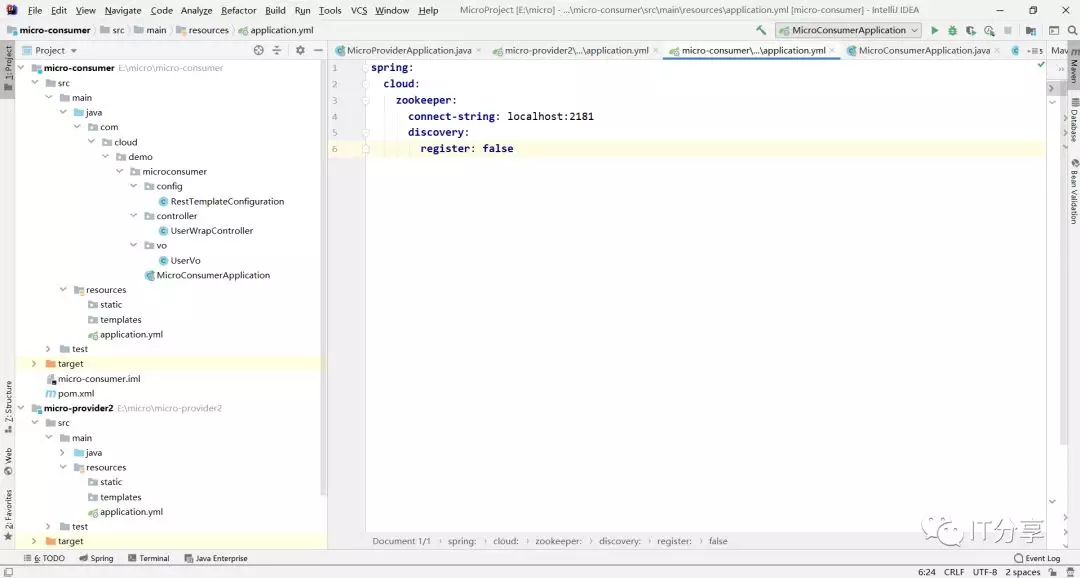Screen dimensions: 1080x578
Task: Open the Database tool window
Action: coord(1073,119)
